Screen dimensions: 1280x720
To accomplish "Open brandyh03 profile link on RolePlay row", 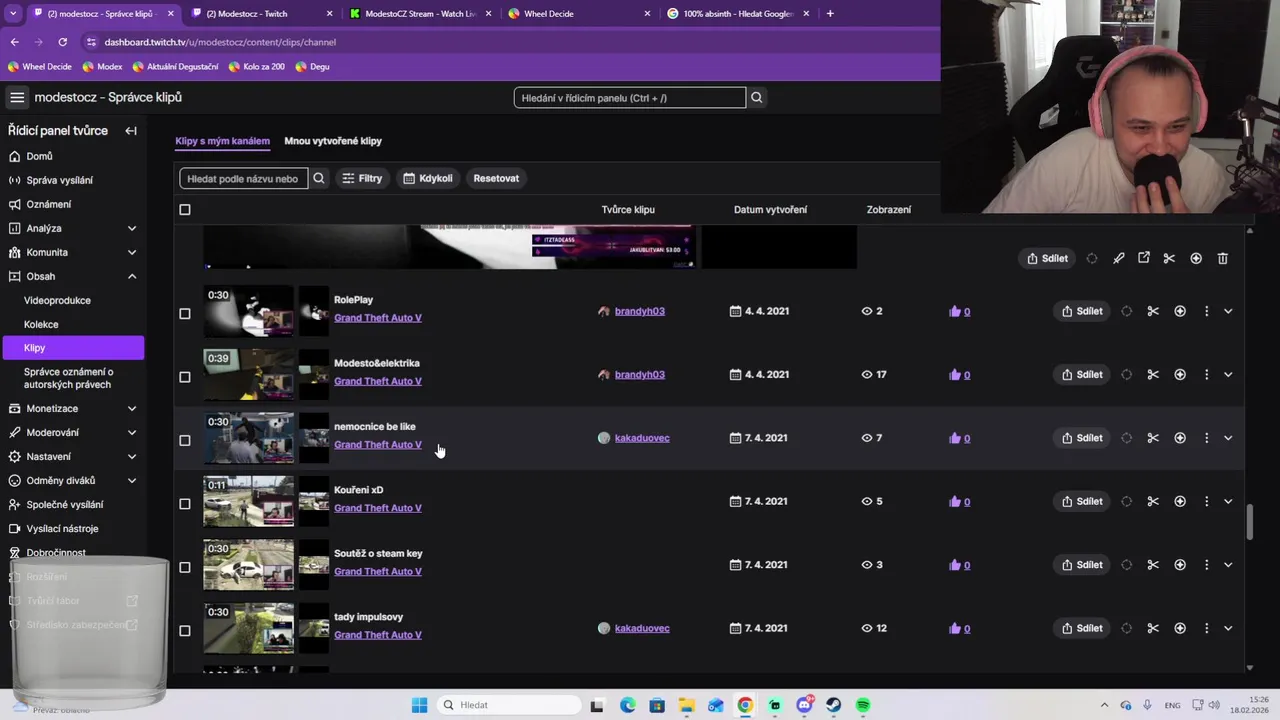I will pos(639,311).
